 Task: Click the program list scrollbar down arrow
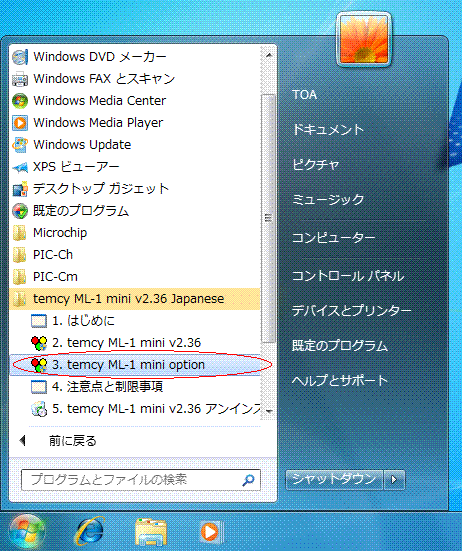coord(269,411)
